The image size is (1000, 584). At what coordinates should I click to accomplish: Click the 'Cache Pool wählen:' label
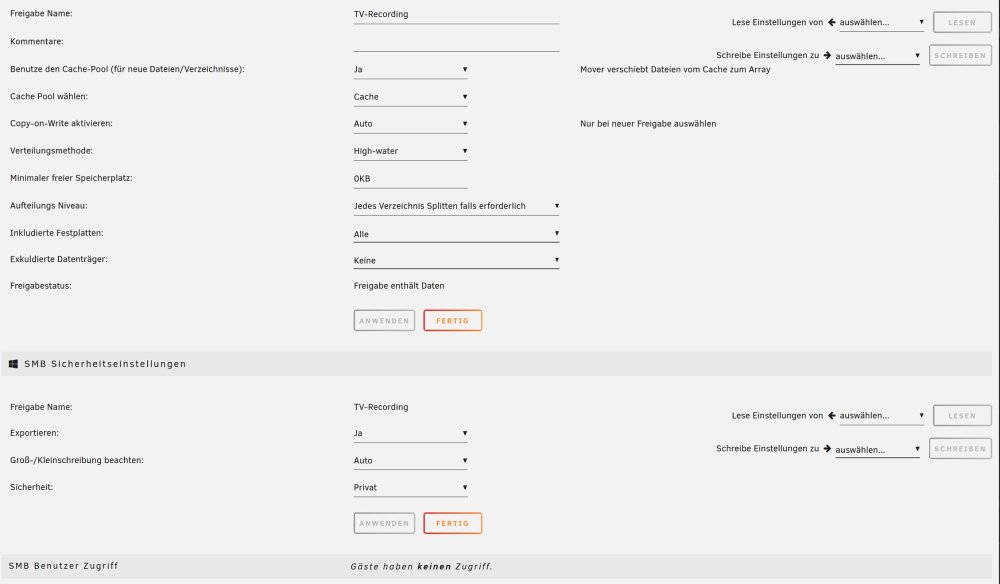pos(48,97)
